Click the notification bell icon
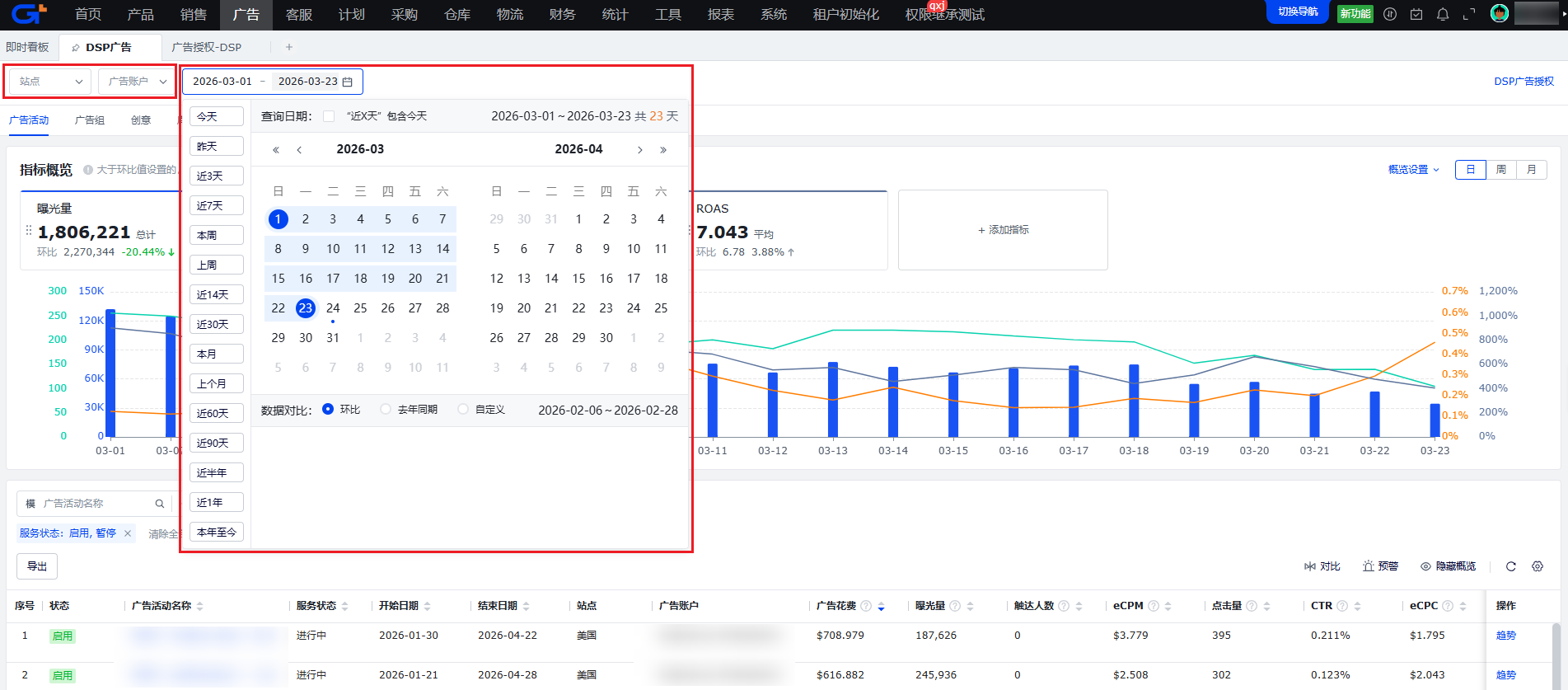 (x=1443, y=14)
